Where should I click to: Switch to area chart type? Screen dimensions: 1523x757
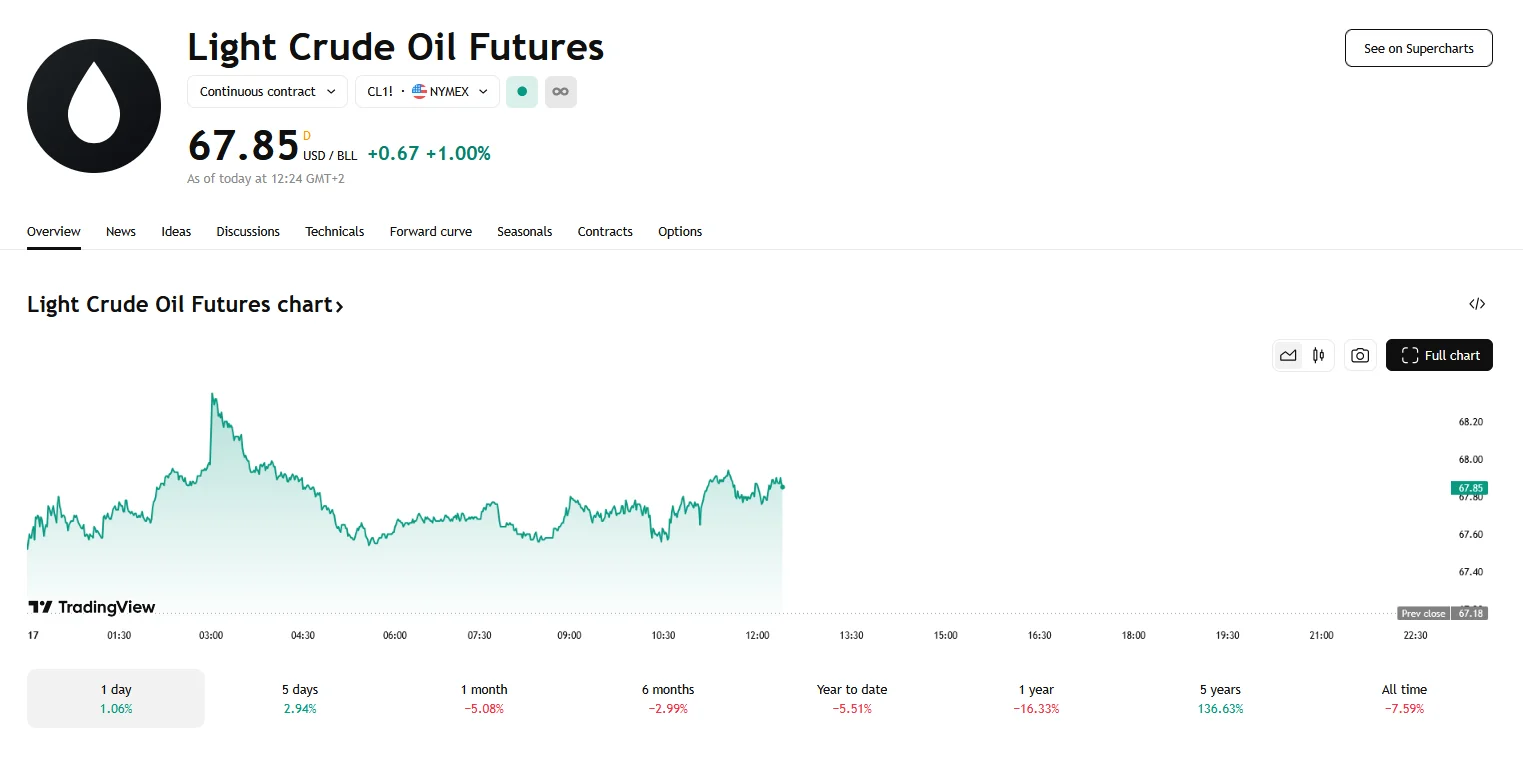tap(1288, 355)
